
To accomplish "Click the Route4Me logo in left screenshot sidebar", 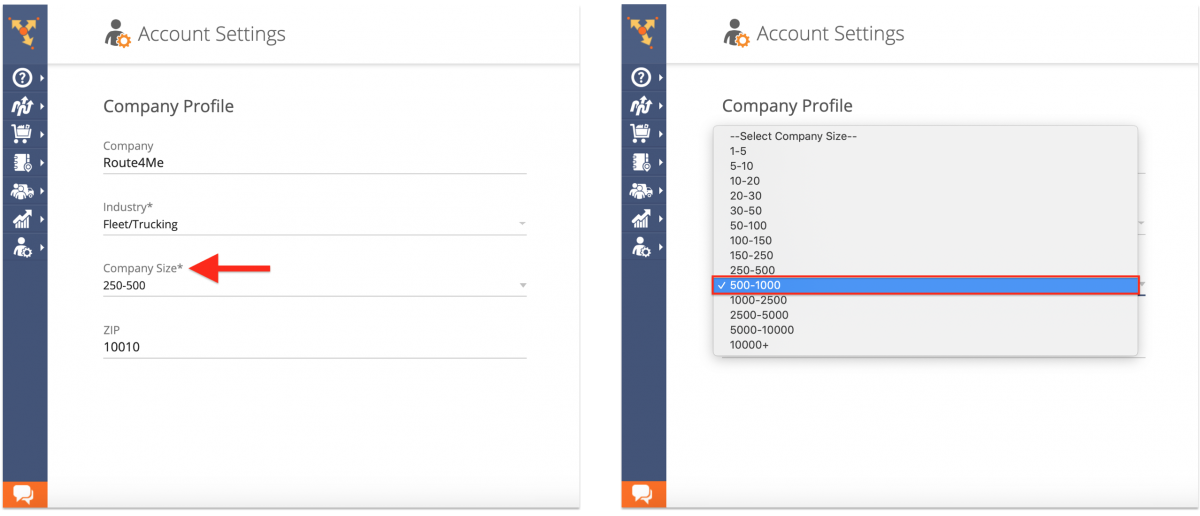I will coord(22,33).
